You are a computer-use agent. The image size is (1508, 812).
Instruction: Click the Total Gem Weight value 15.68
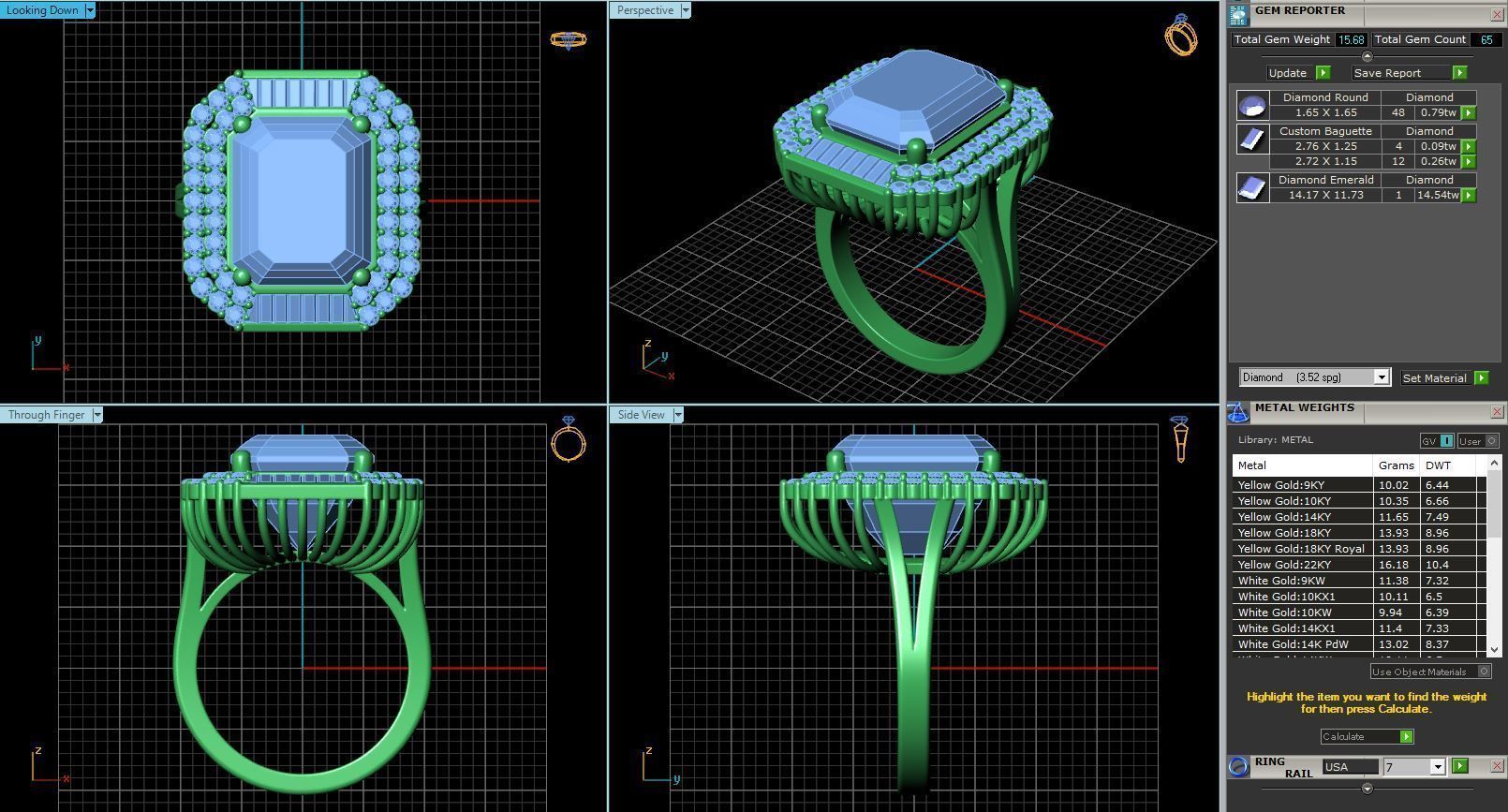[1351, 39]
